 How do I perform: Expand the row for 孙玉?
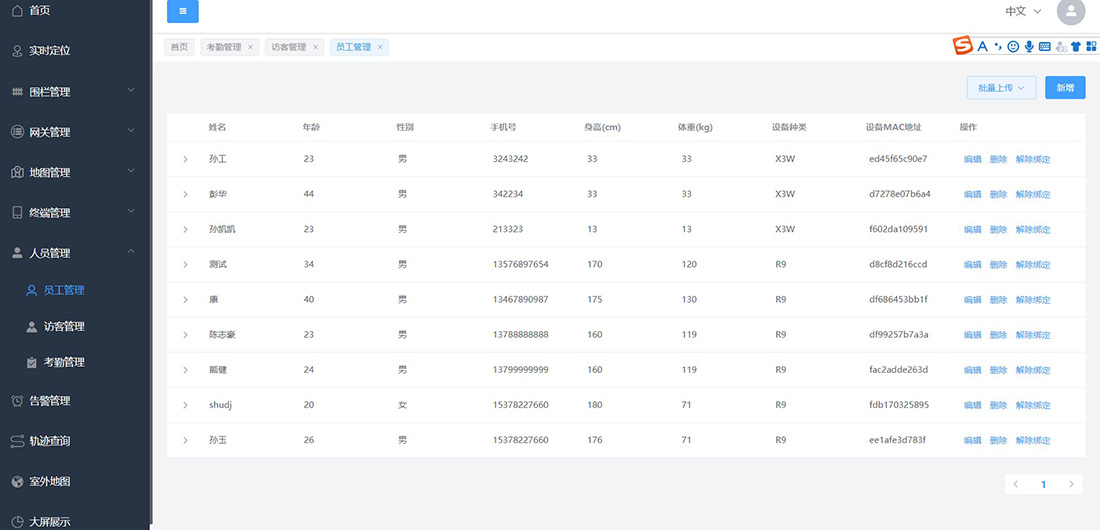click(185, 440)
